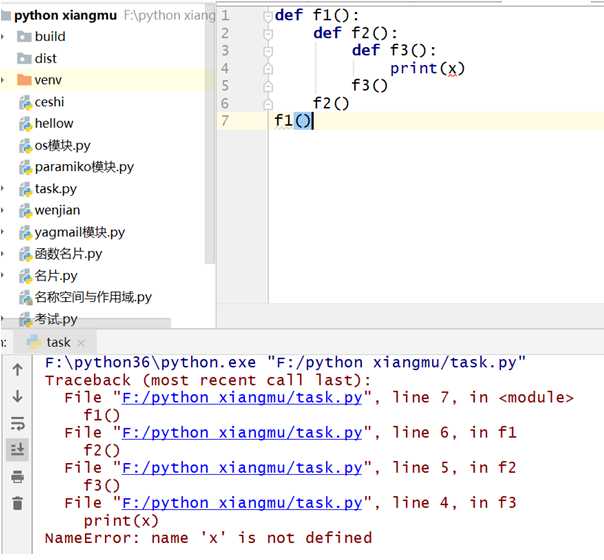Click the task.py file icon
Image resolution: width=604 pixels, height=560 pixels.
pos(25,189)
